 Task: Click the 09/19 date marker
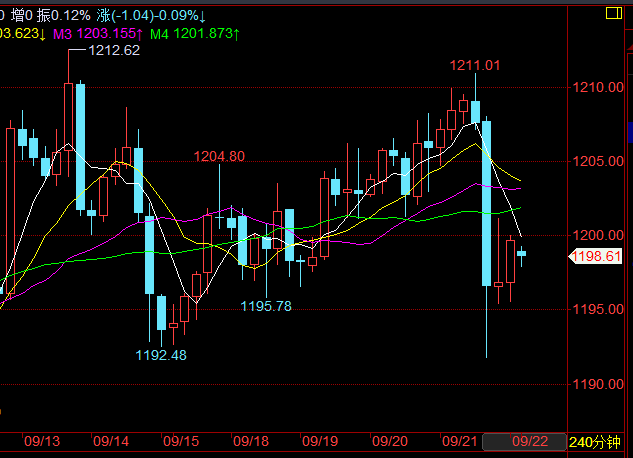tap(320, 441)
